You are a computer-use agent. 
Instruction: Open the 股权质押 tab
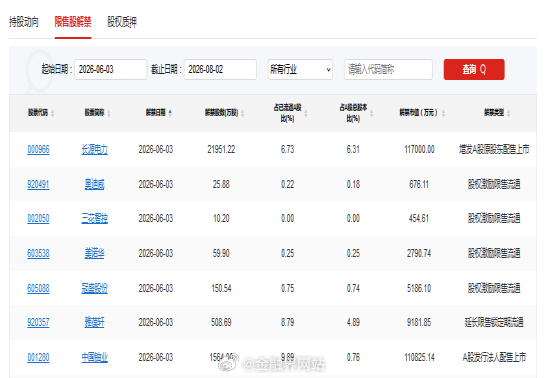coord(122,22)
